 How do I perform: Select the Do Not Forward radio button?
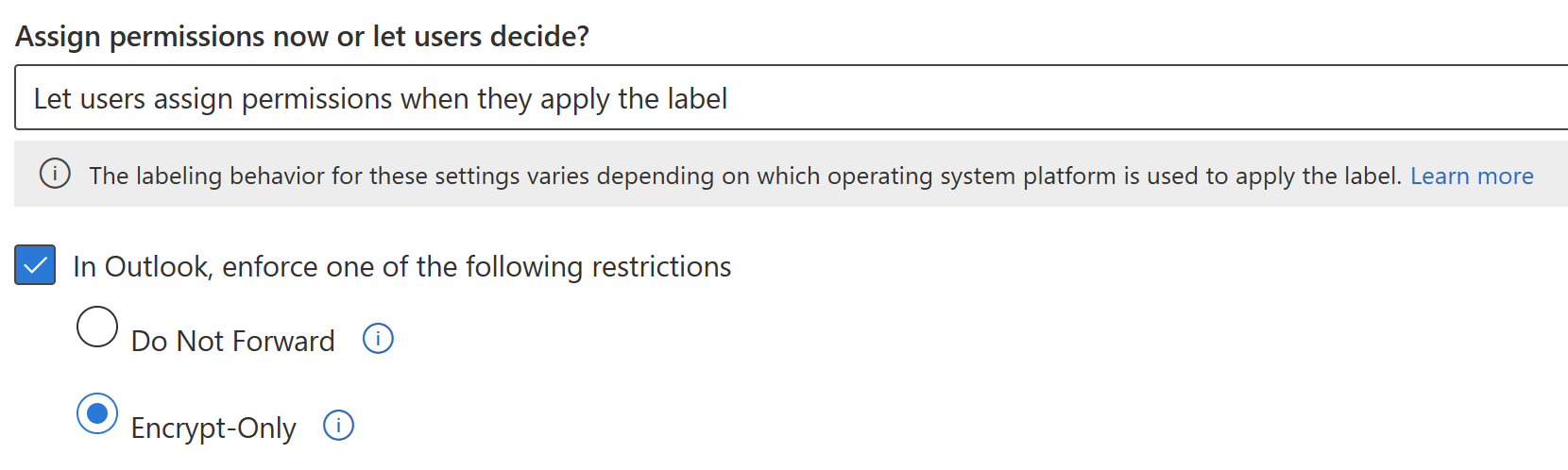click(97, 327)
